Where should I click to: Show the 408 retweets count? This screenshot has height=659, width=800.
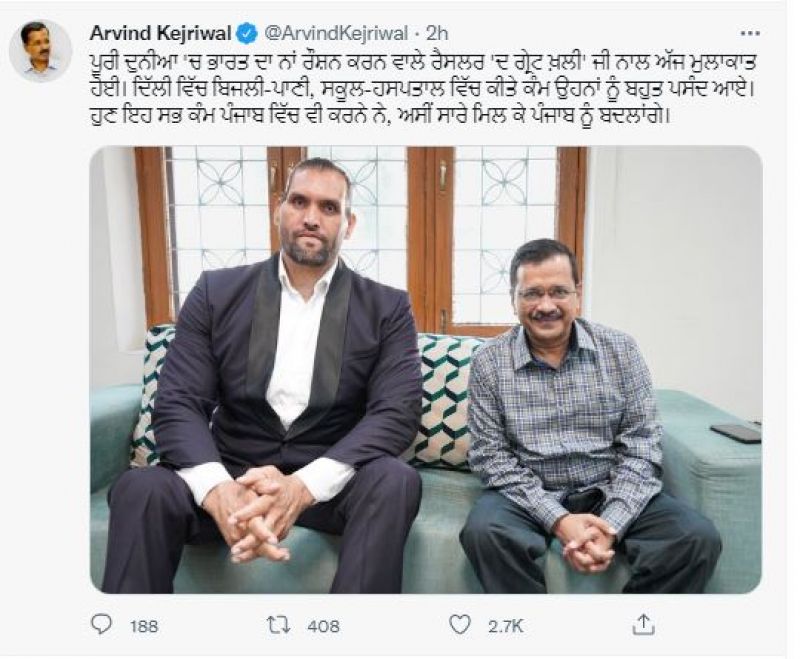324,626
